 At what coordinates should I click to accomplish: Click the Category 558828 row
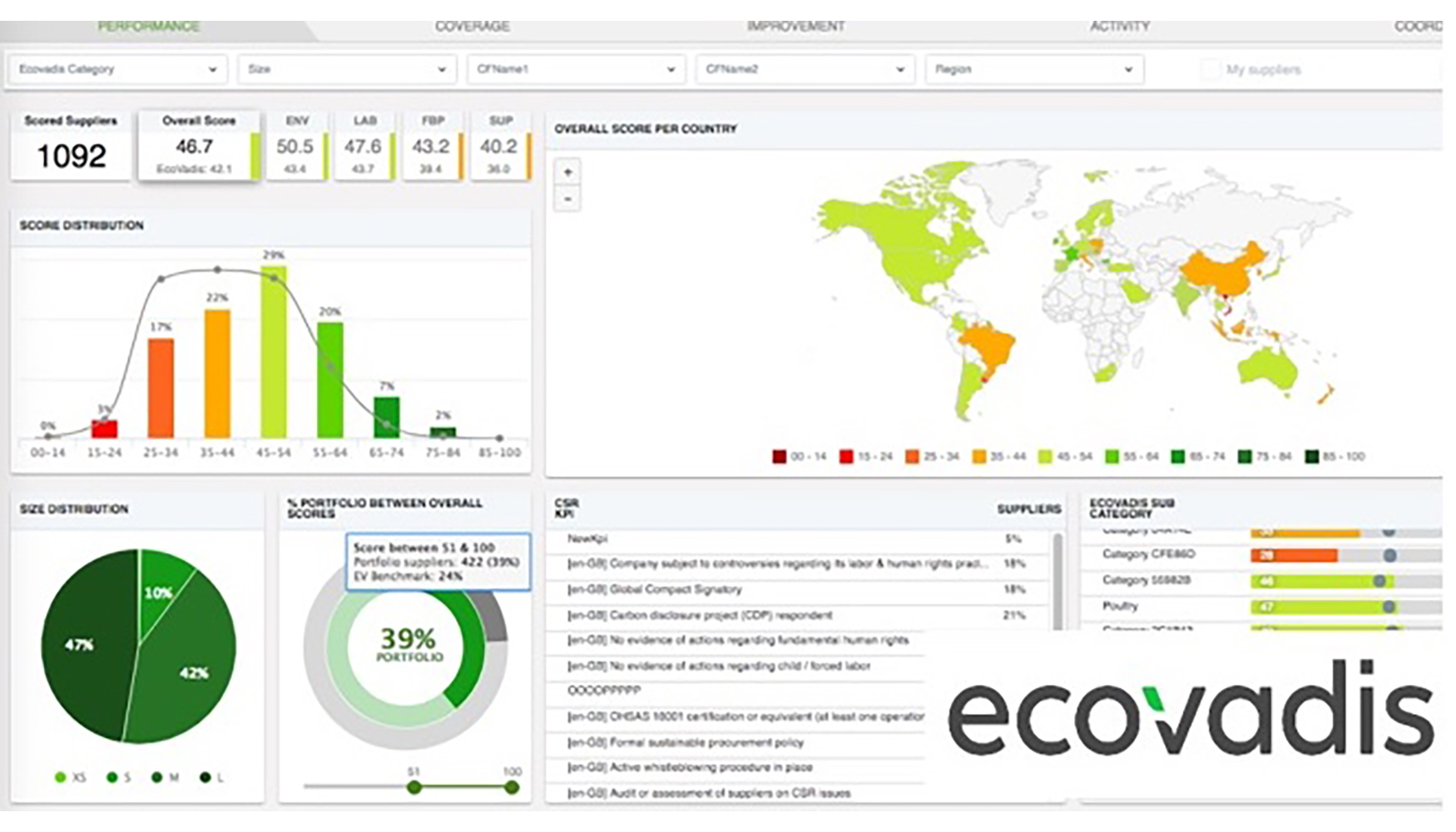coord(1262,581)
